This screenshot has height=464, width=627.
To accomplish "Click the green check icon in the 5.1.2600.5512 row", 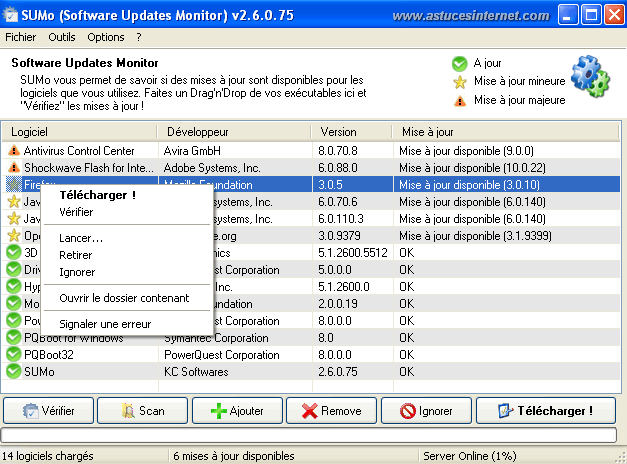I will click(x=14, y=252).
